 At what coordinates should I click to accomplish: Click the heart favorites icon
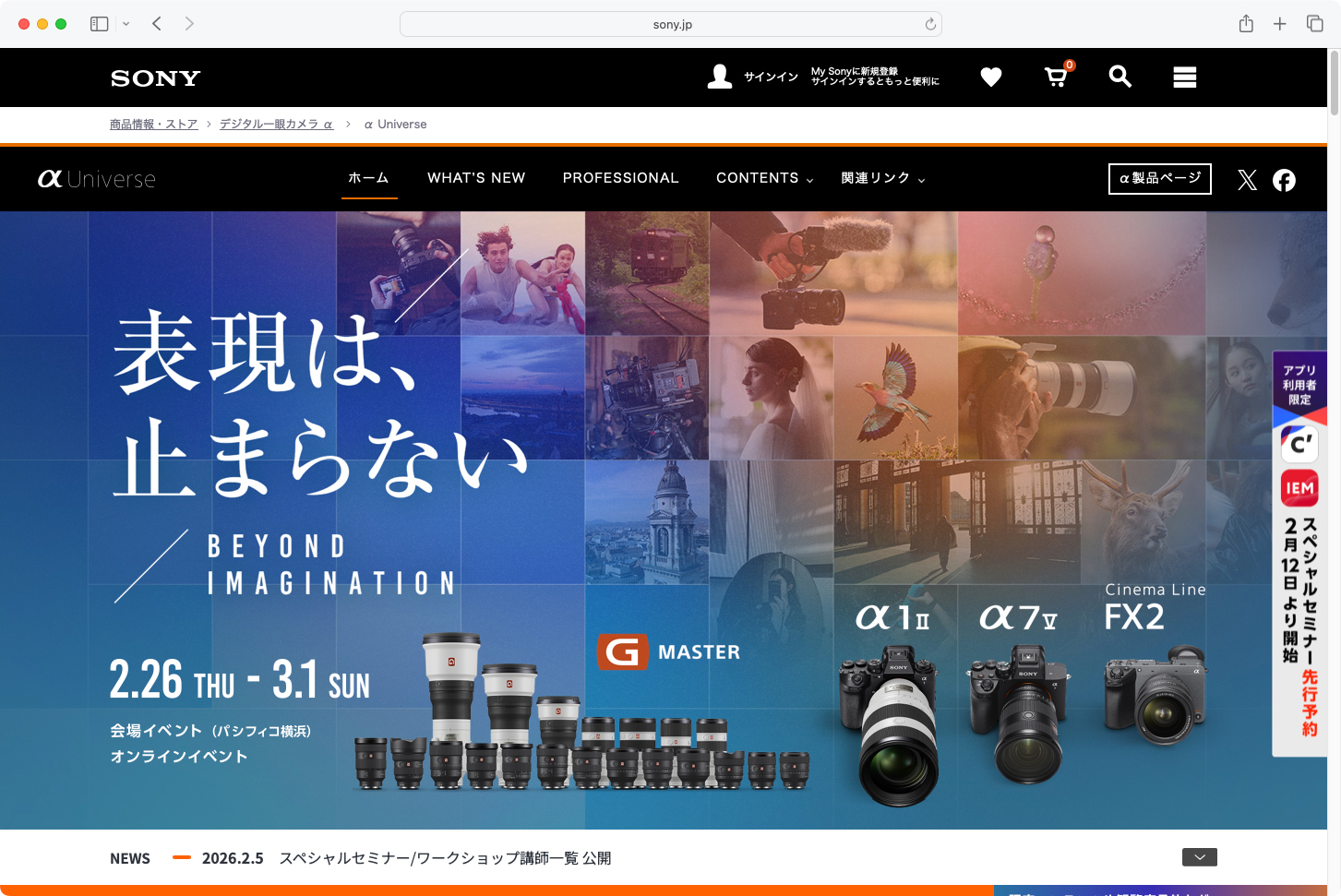coord(990,78)
